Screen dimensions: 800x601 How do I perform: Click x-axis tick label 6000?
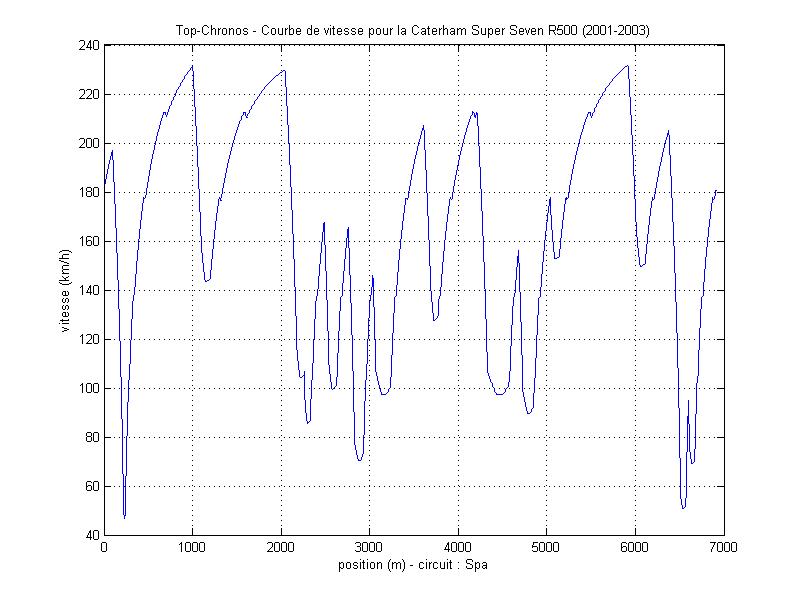[x=635, y=547]
